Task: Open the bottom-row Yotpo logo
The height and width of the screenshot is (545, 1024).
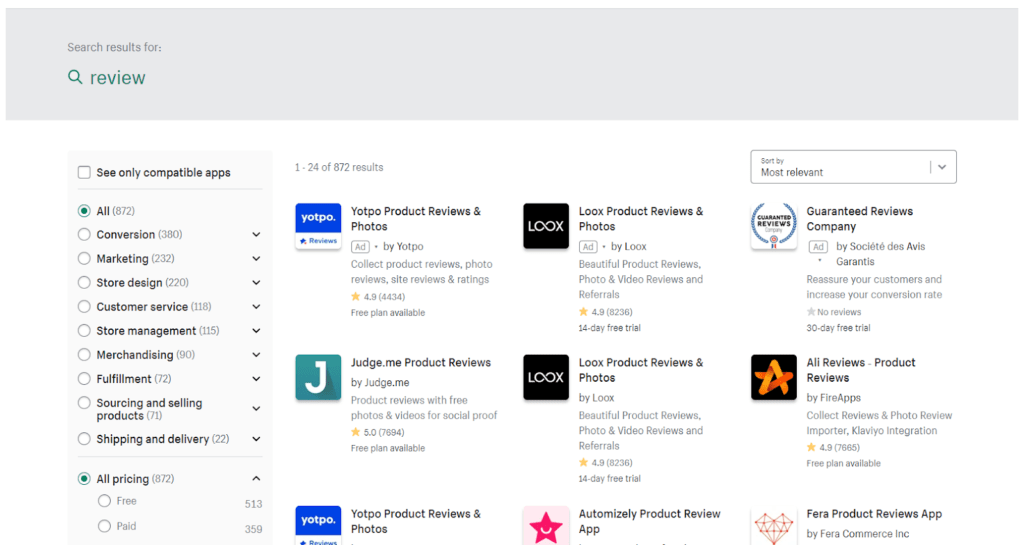Action: [x=318, y=525]
